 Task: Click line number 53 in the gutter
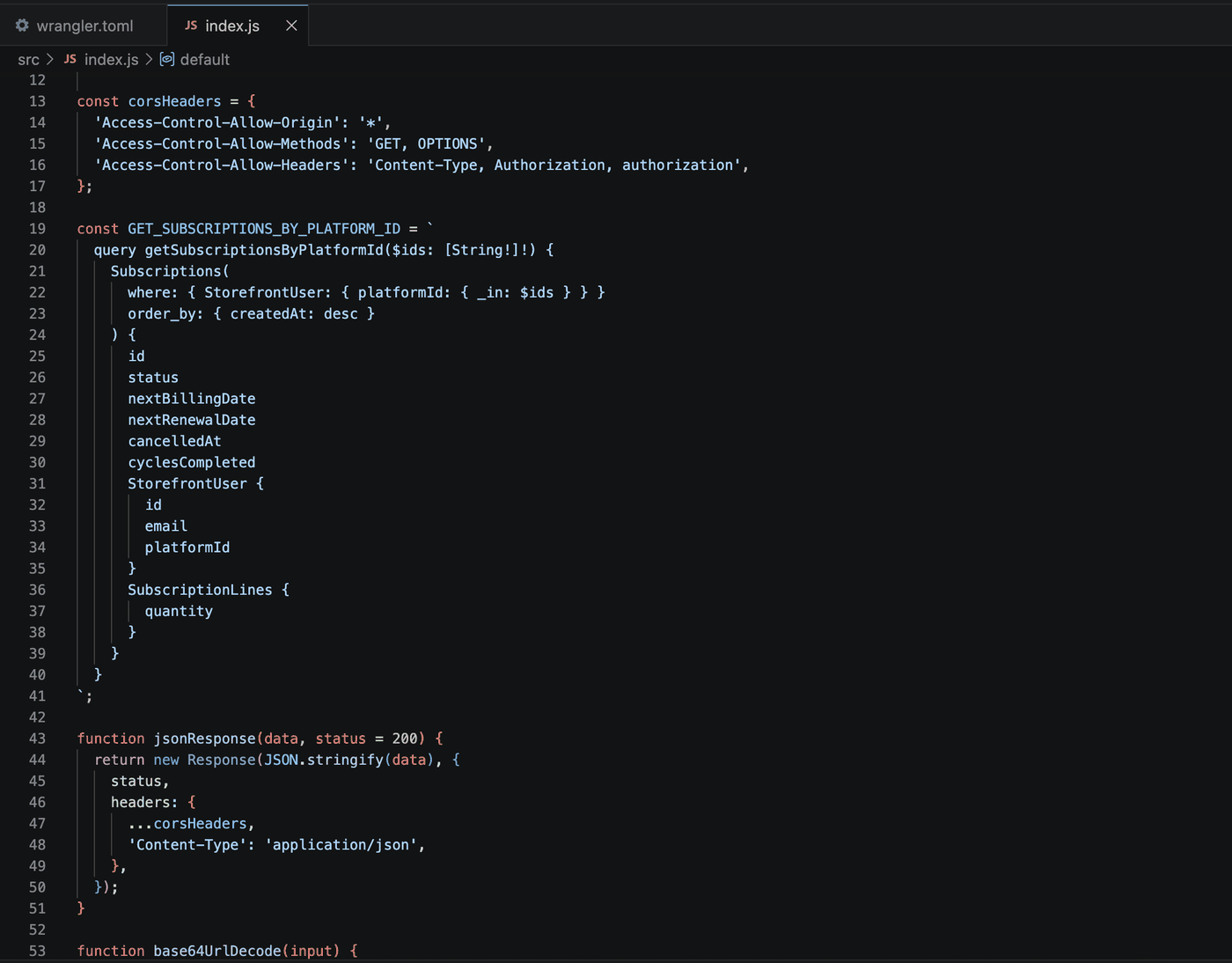[37, 951]
